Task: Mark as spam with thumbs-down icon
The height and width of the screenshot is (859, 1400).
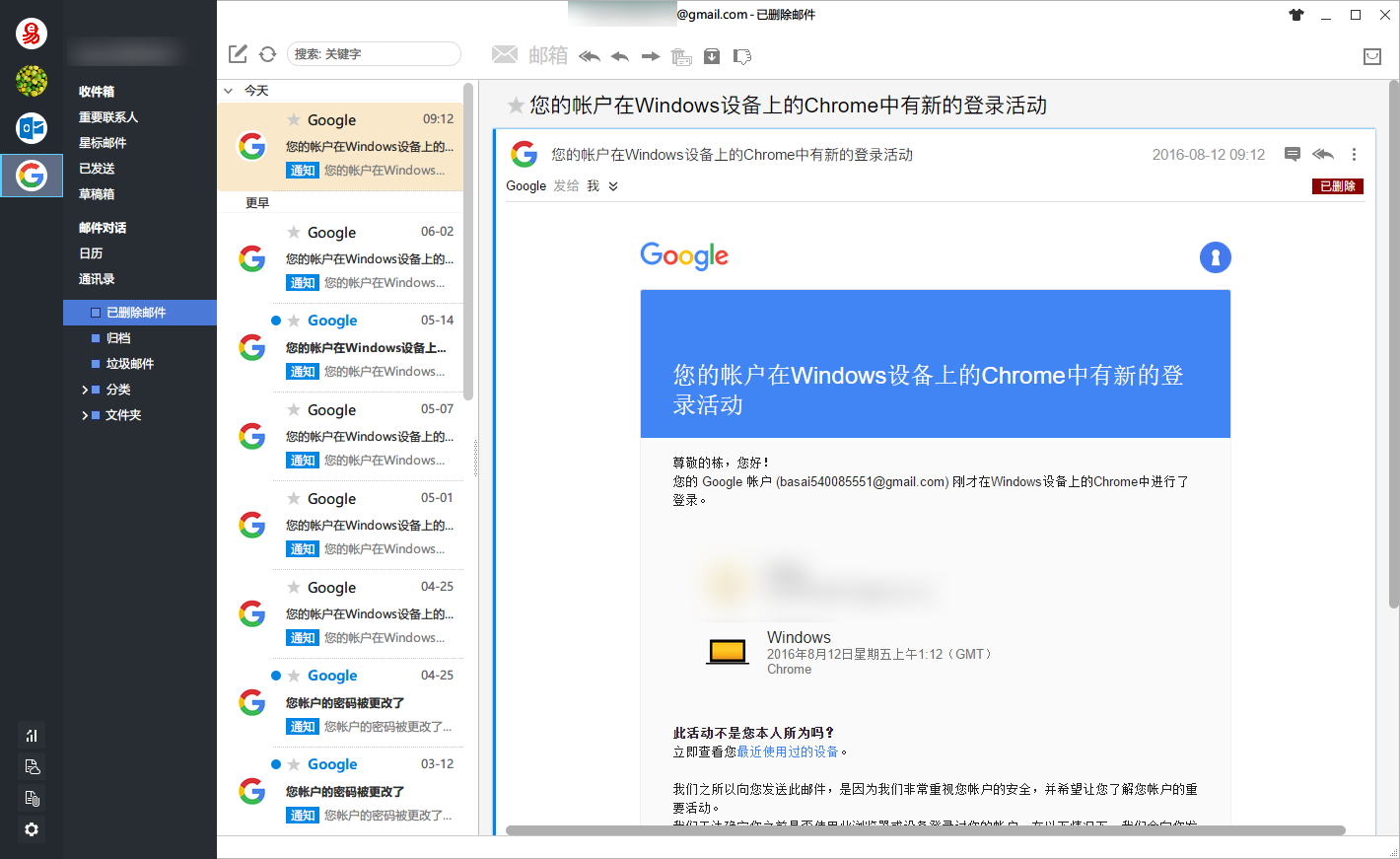Action: click(742, 56)
